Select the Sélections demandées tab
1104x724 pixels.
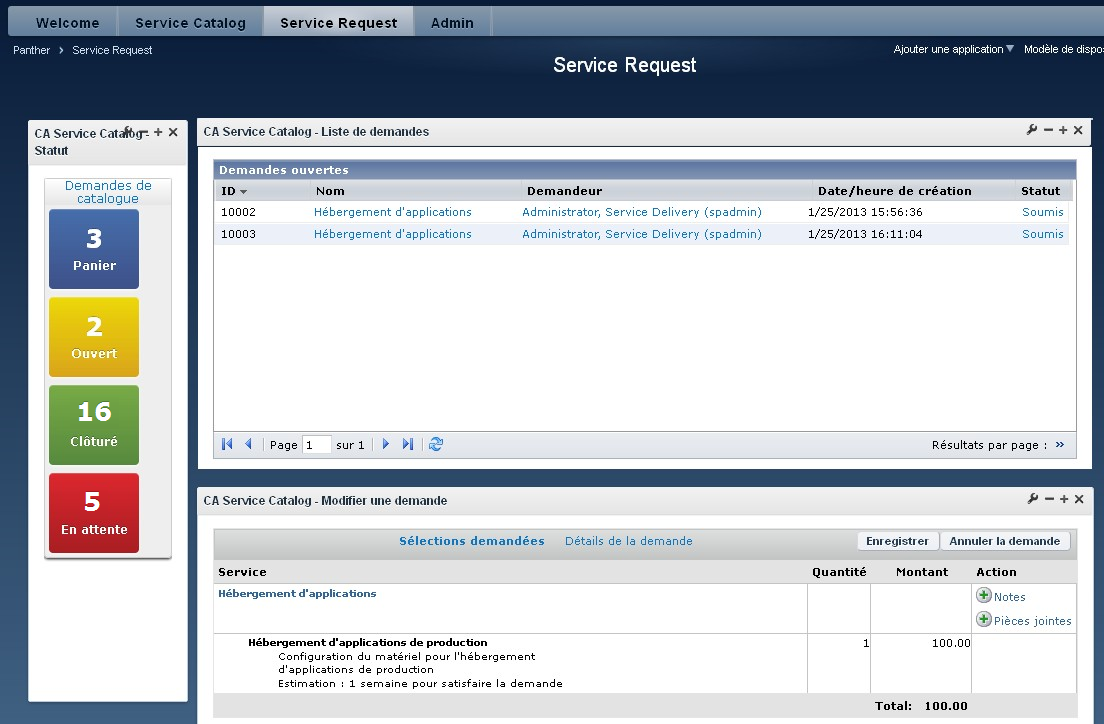pyautogui.click(x=471, y=541)
